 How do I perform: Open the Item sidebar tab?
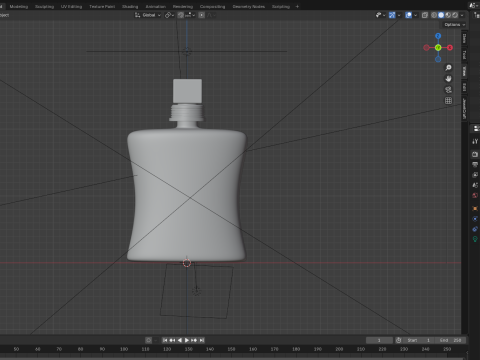click(464, 39)
